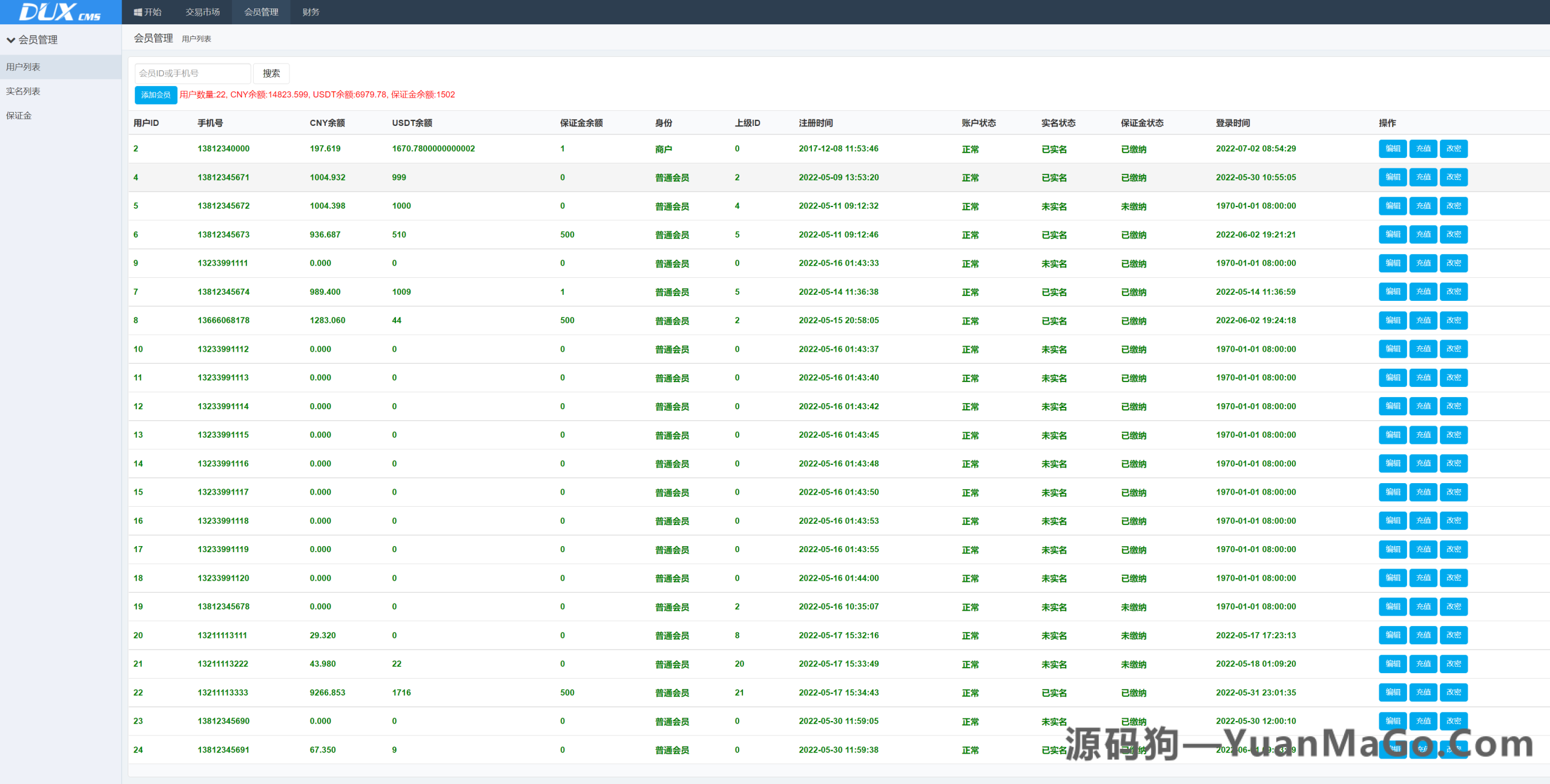Viewport: 1550px width, 784px height.
Task: Go to 保证金 in the sidebar
Action: pos(19,116)
